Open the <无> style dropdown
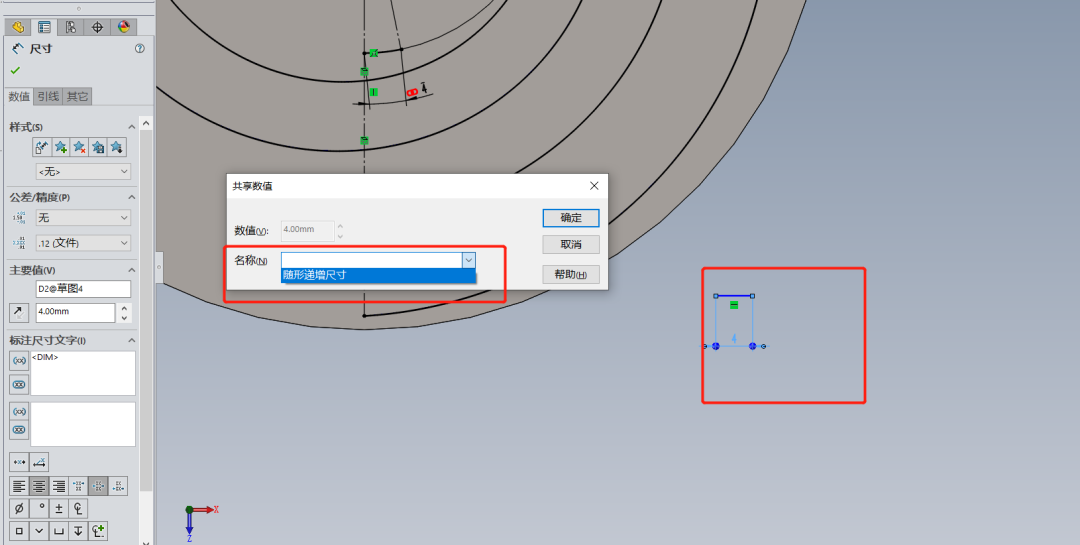The width and height of the screenshot is (1080, 545). [x=83, y=172]
